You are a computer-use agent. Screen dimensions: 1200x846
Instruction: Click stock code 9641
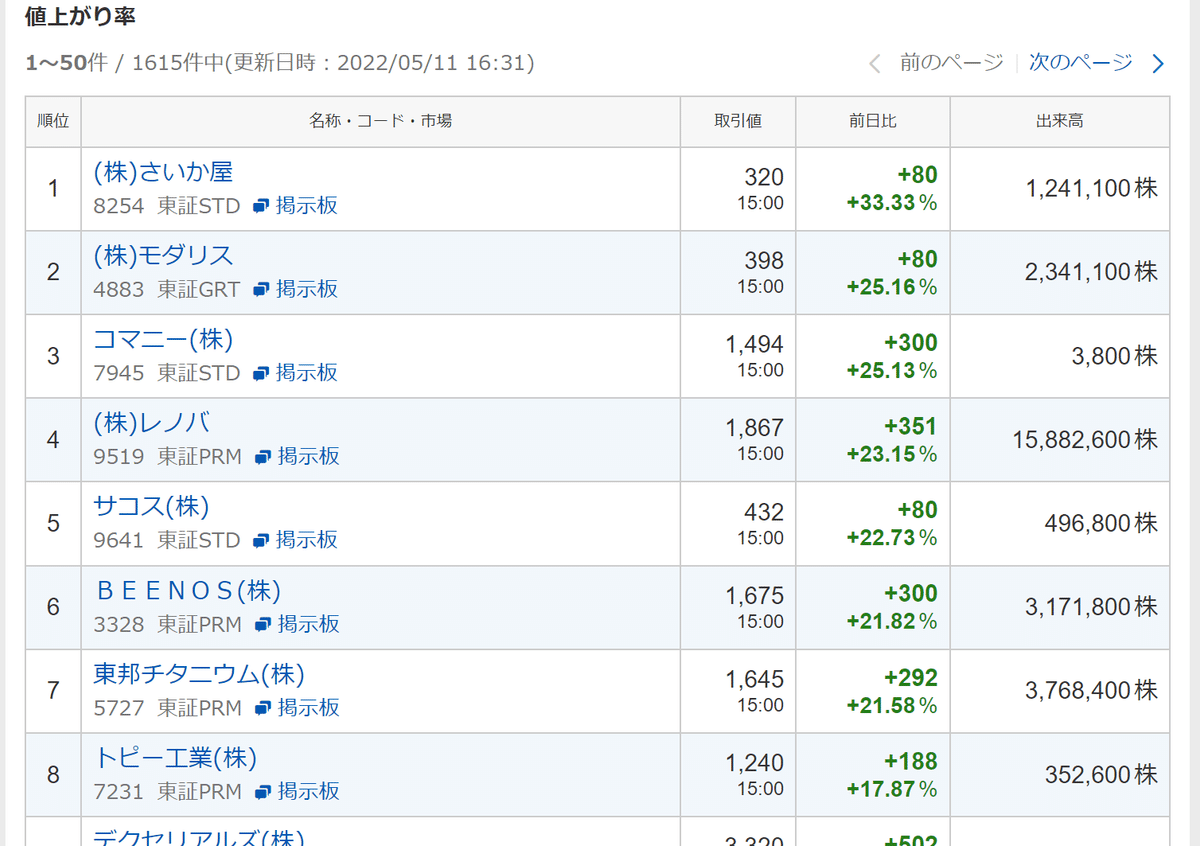[119, 540]
